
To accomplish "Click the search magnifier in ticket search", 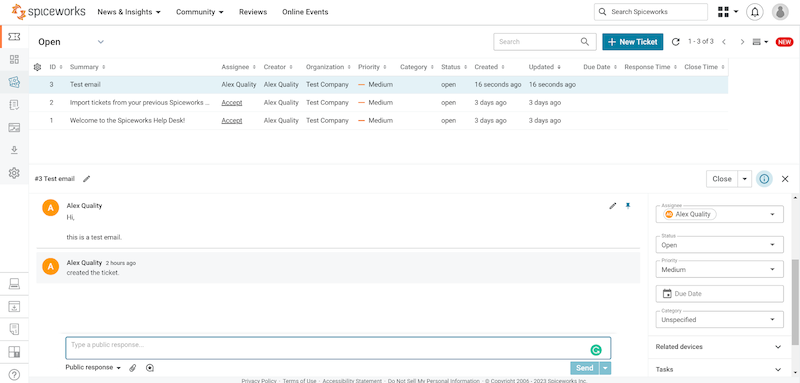I will (585, 42).
